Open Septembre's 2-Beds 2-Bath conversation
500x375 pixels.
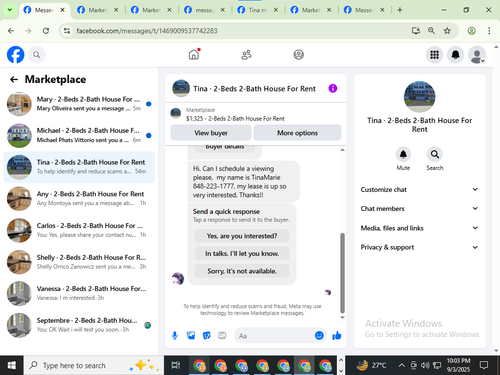79,325
